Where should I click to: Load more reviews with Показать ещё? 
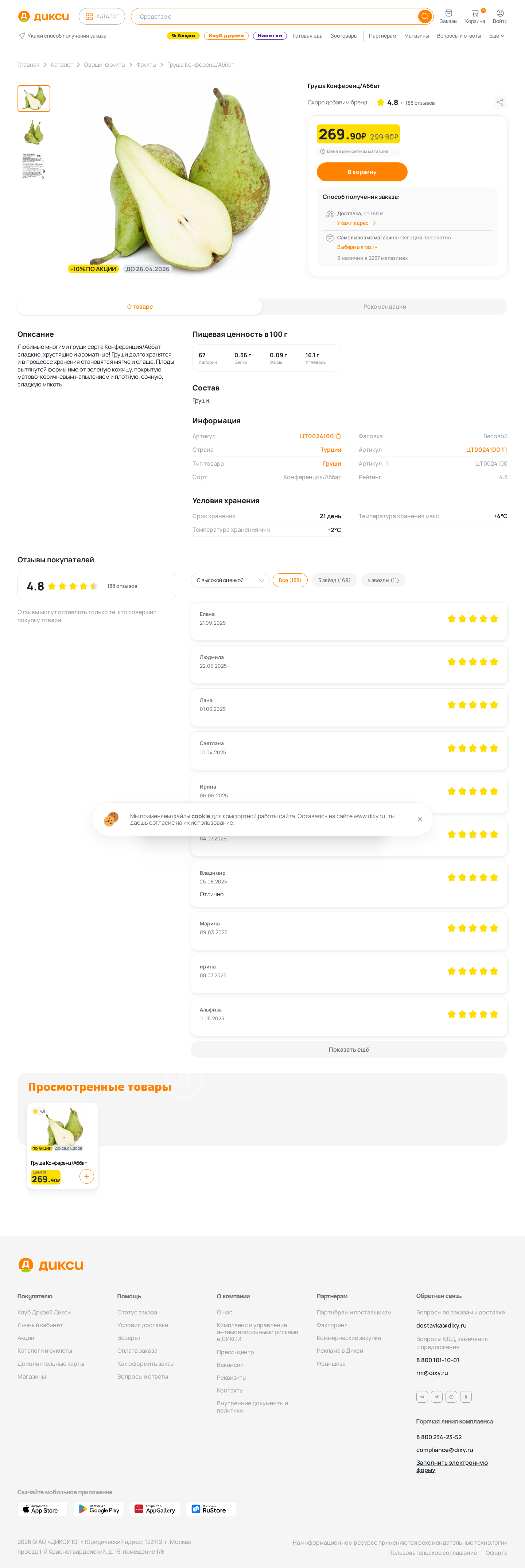click(349, 1049)
